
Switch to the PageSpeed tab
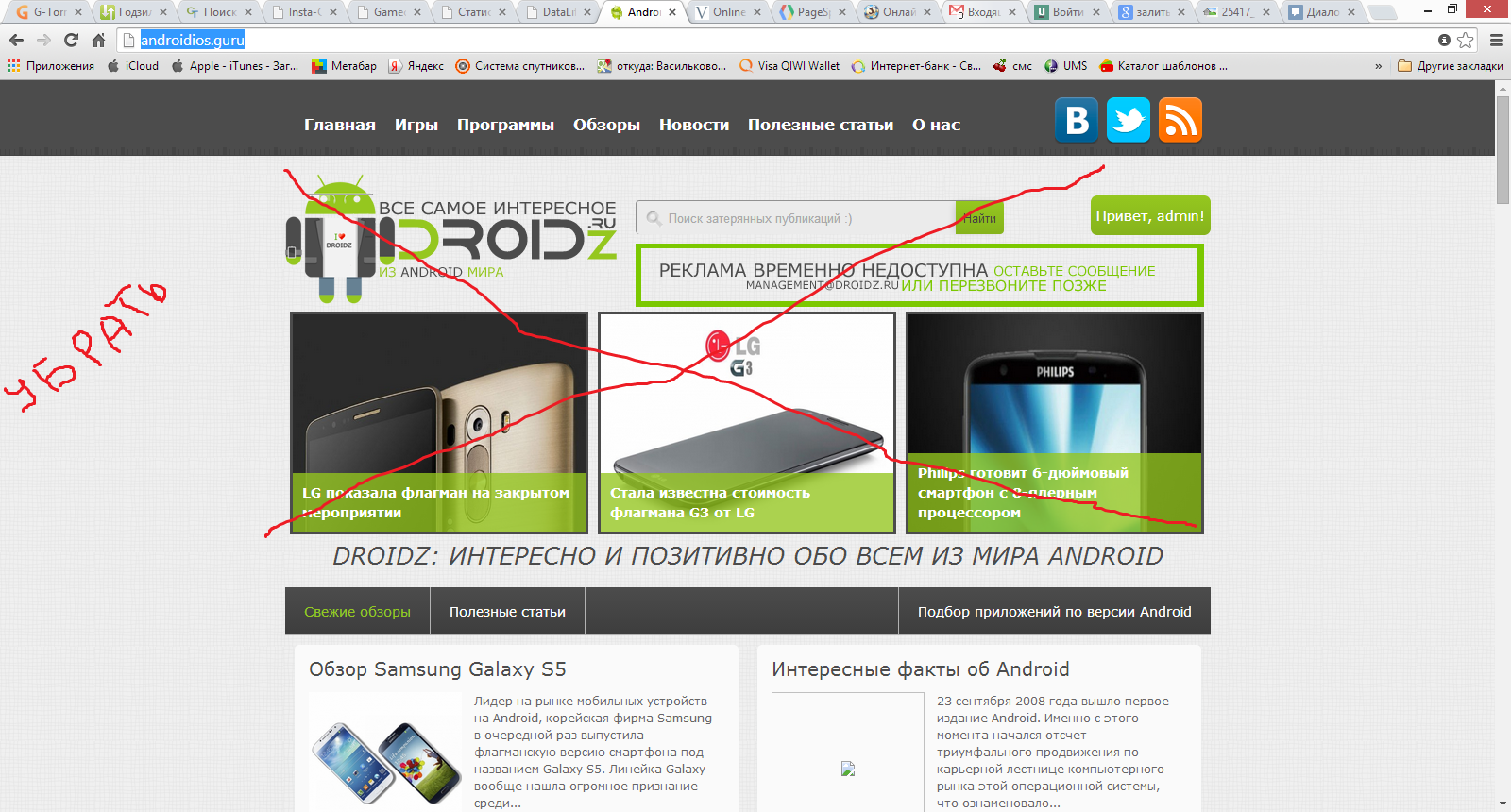tap(813, 12)
